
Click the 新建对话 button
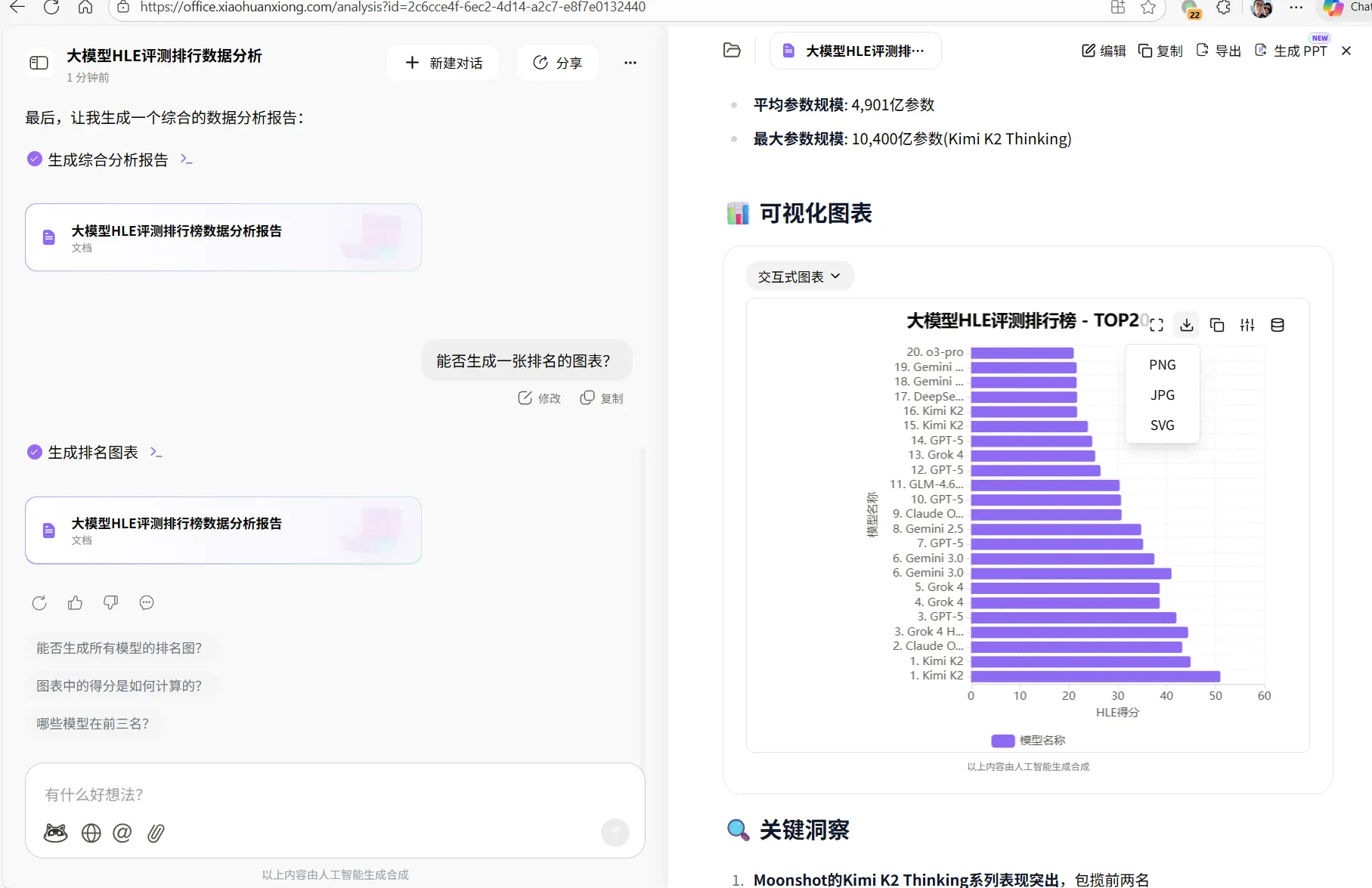click(x=443, y=63)
